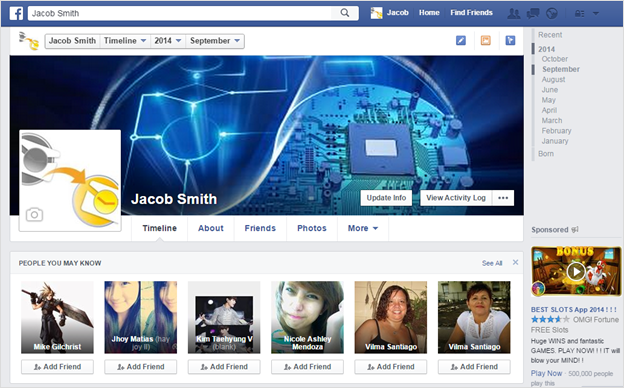The image size is (624, 388).
Task: Click Add Friend under sixth suggestion card
Action: (474, 367)
